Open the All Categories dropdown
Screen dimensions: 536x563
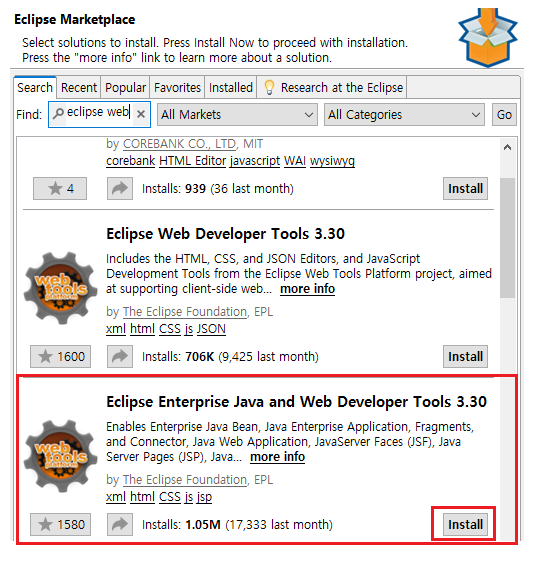point(404,115)
